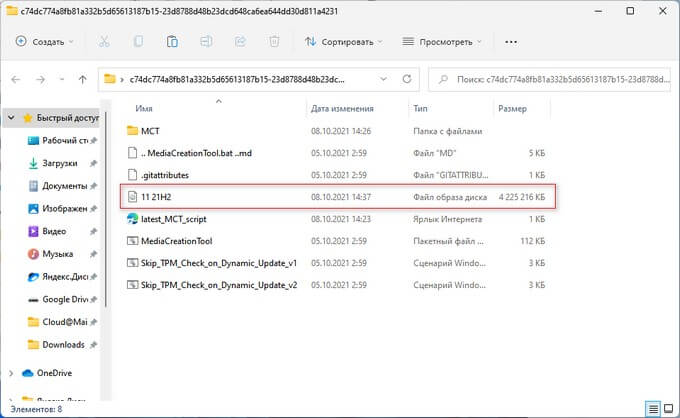
Task: Open Музыка in sidebar
Action: (58, 254)
